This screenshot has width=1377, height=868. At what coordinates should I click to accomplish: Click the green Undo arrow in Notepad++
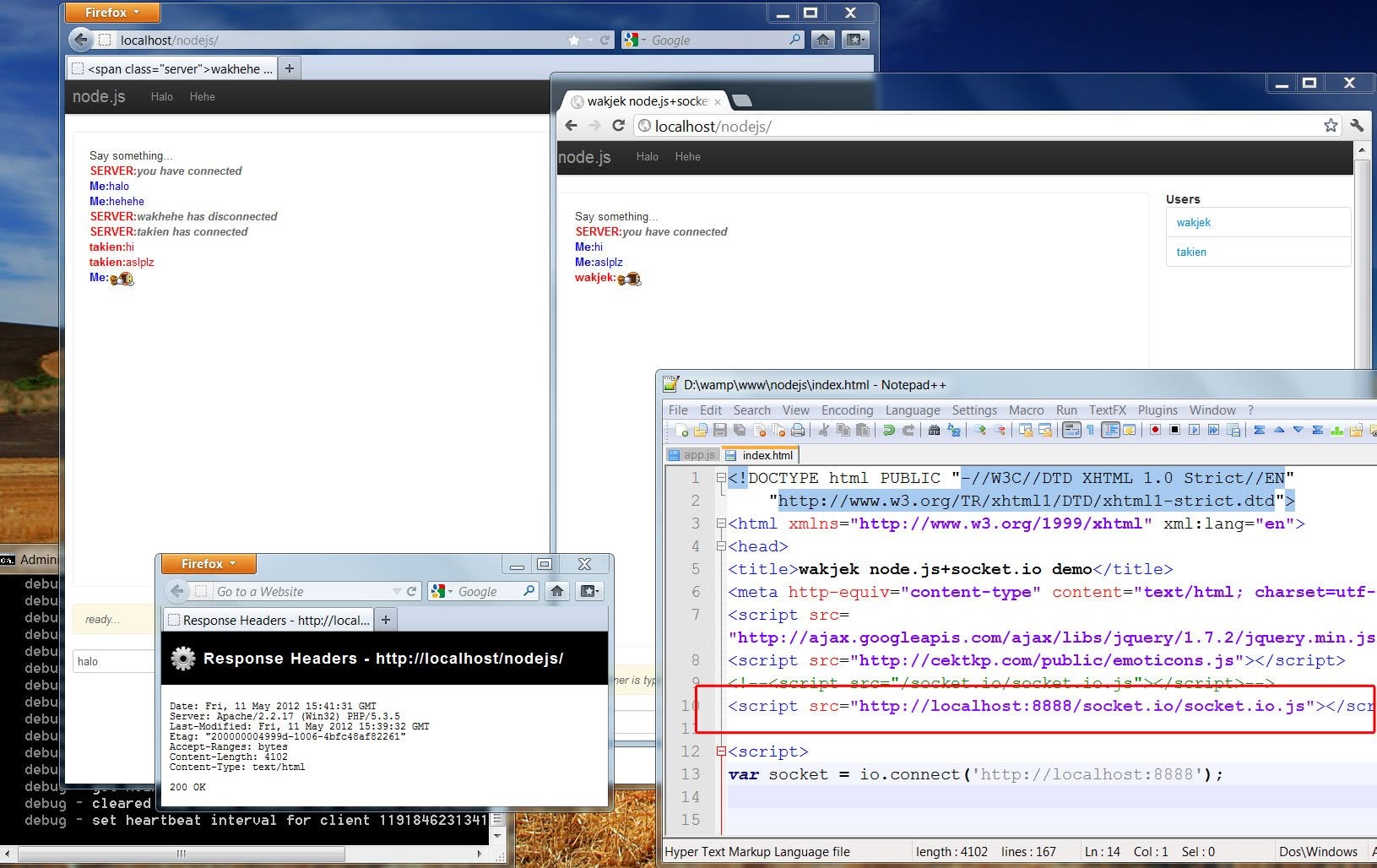(x=888, y=430)
